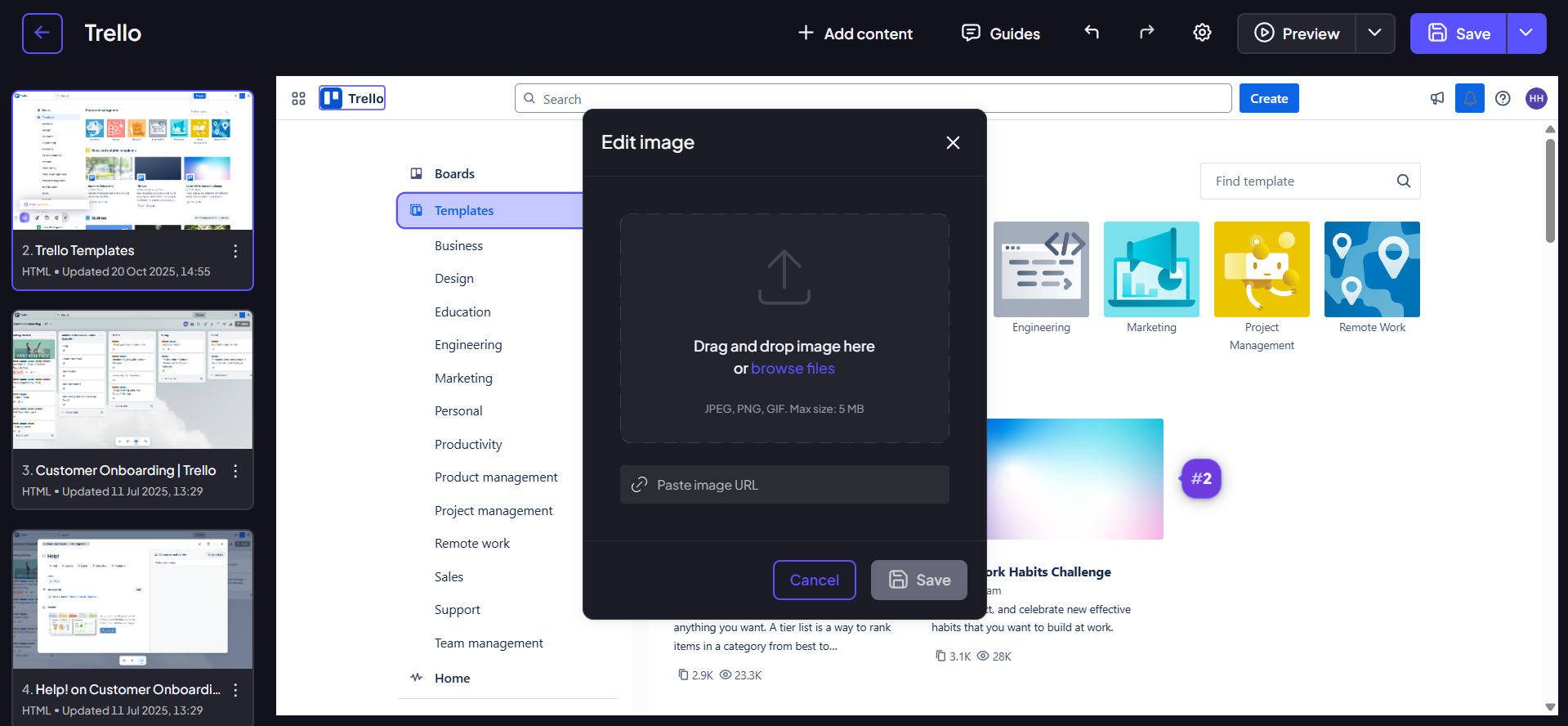This screenshot has height=726, width=1568.
Task: Open options menu for Customer Onboarding
Action: tap(235, 471)
